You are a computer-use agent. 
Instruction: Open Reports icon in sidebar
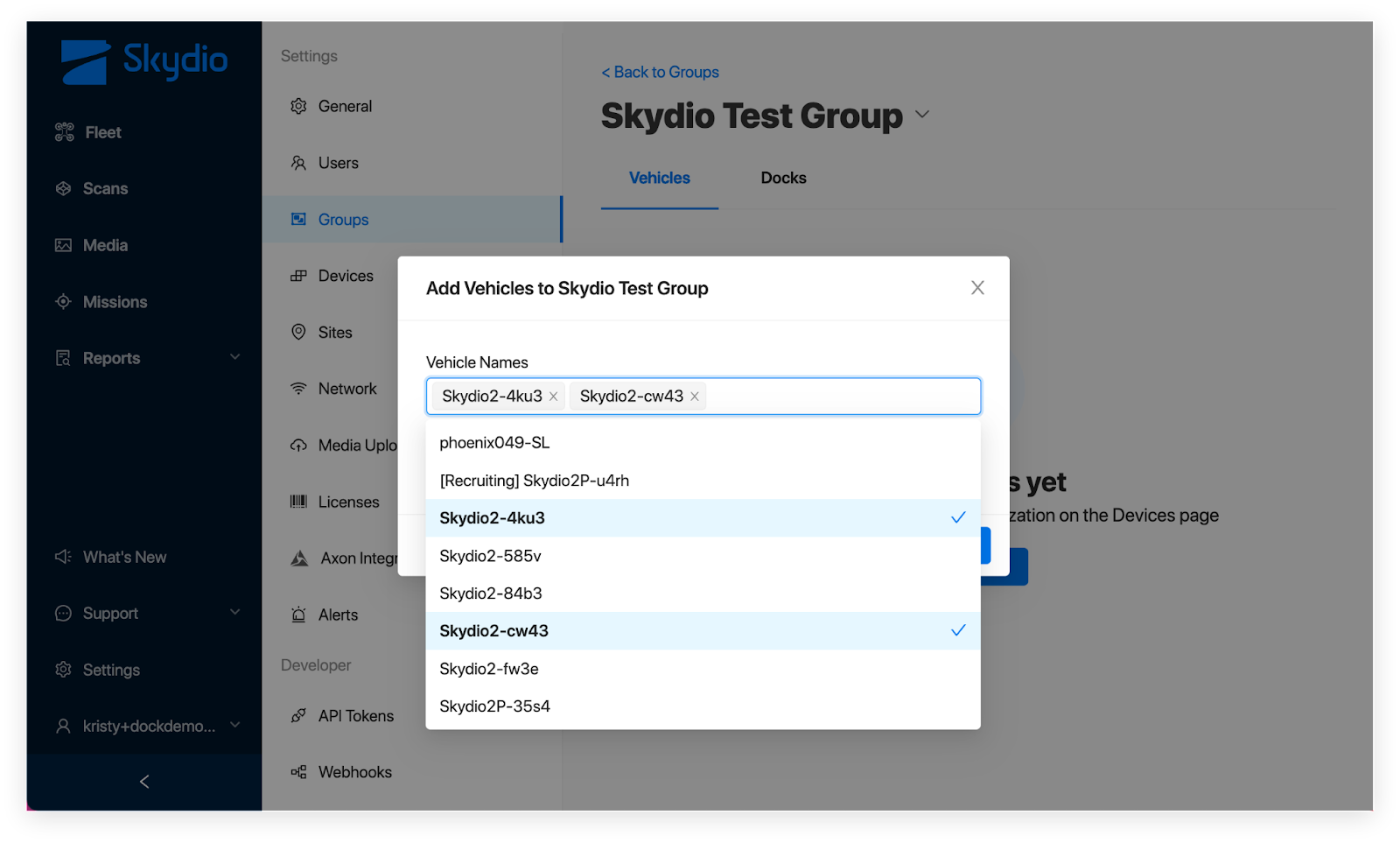coord(63,358)
